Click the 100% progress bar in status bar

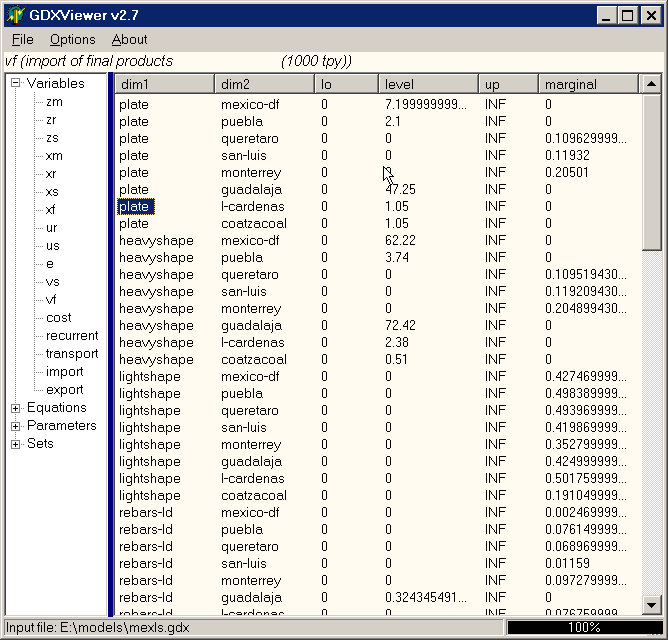click(583, 628)
